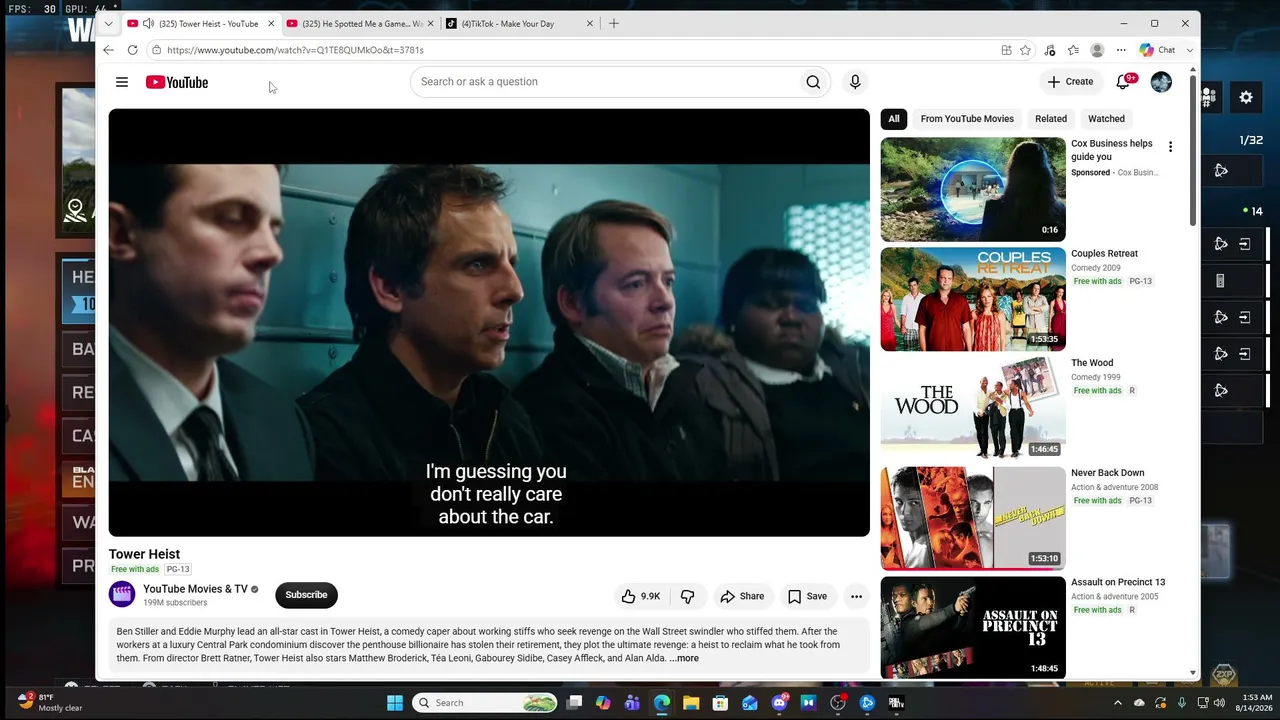The image size is (1280, 720).
Task: Switch to the TikTok Make Your Day tab
Action: [520, 23]
